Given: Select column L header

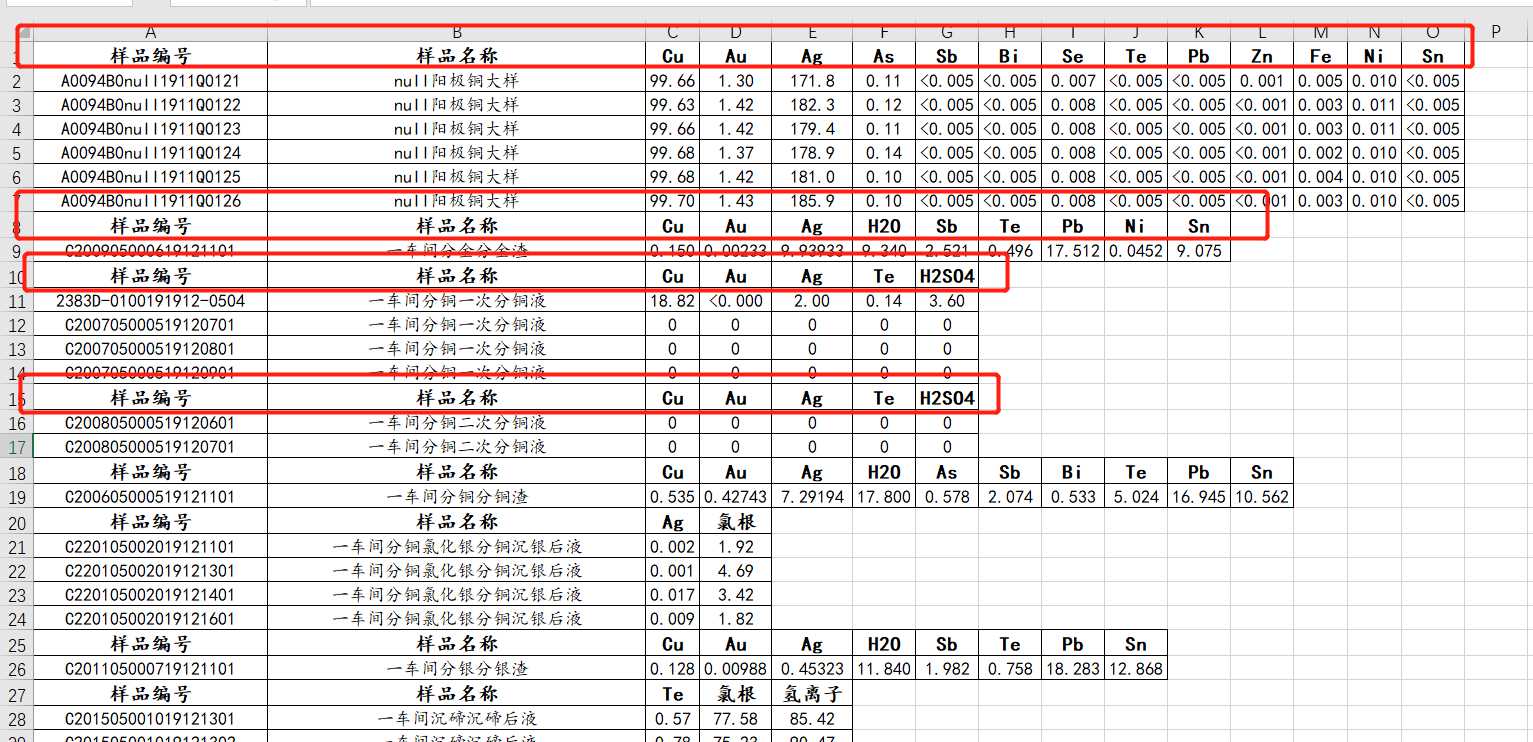Looking at the screenshot, I should (1263, 32).
